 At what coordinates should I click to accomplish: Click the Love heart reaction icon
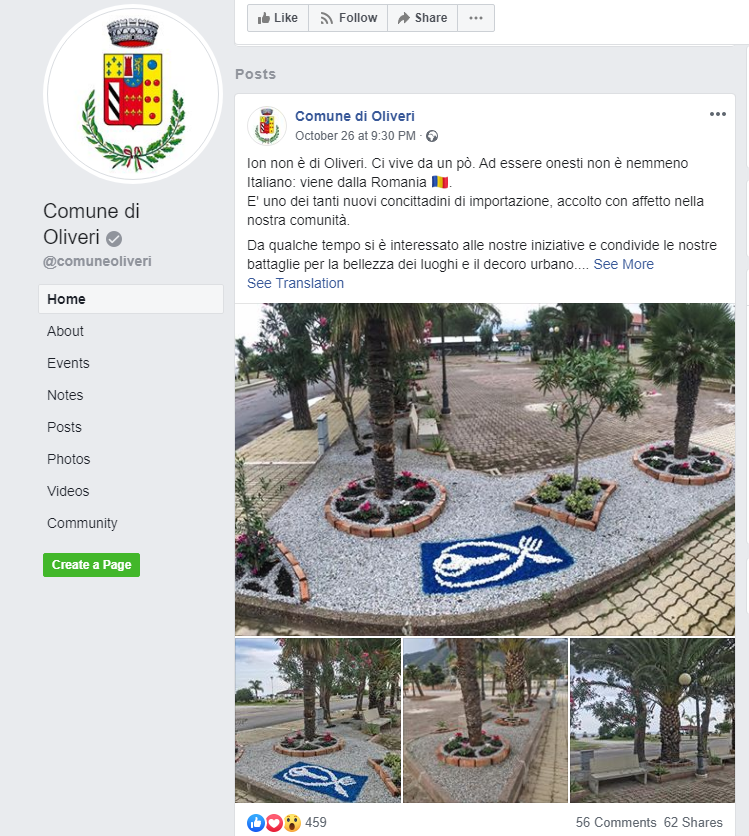(273, 823)
